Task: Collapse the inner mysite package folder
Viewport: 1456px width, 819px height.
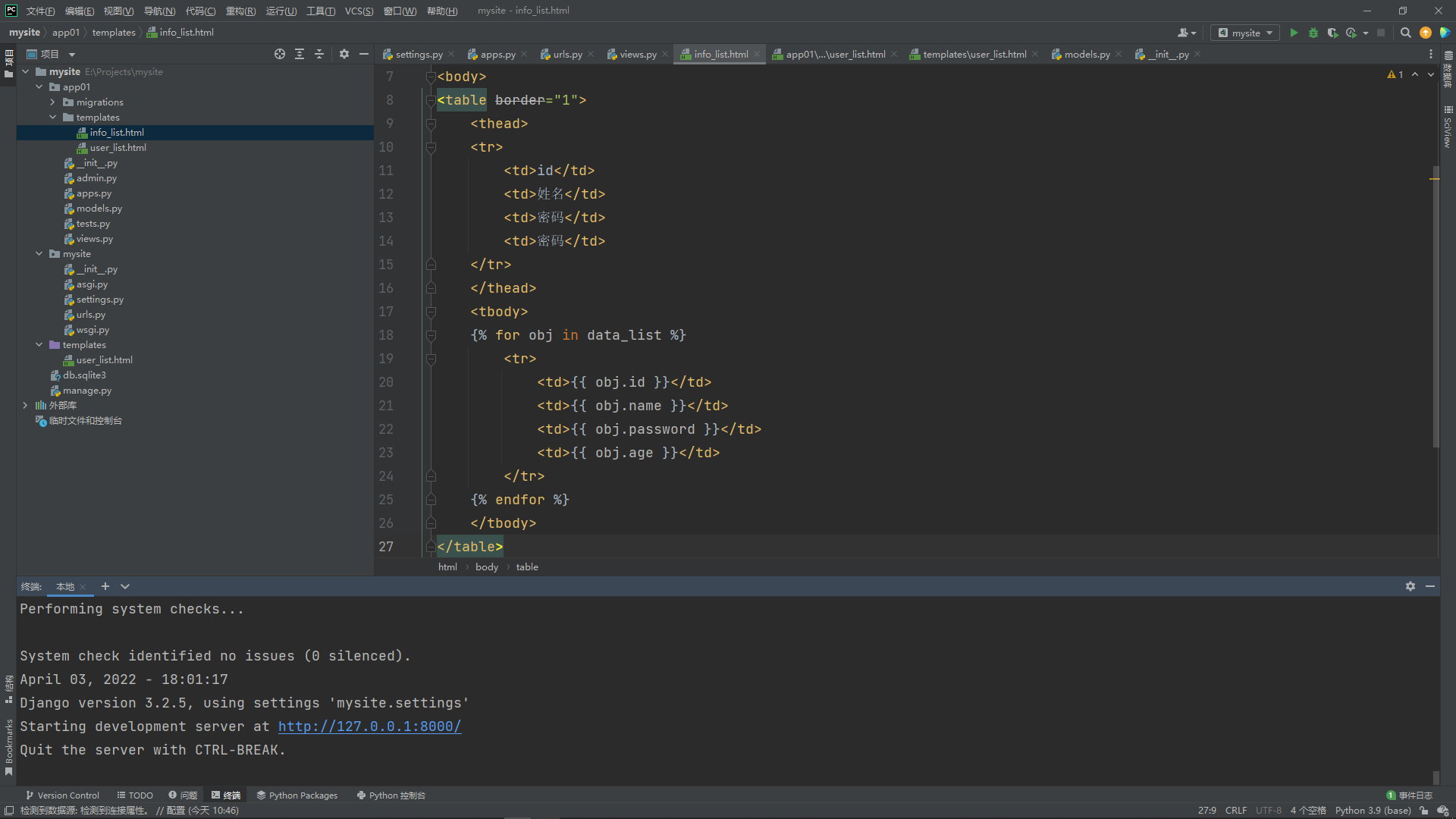Action: (x=39, y=254)
